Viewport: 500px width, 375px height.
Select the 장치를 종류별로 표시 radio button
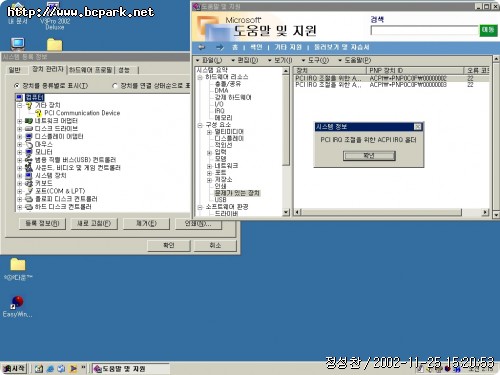coord(17,86)
